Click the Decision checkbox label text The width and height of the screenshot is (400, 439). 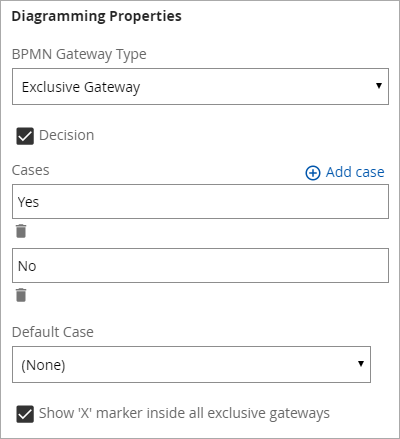click(67, 135)
